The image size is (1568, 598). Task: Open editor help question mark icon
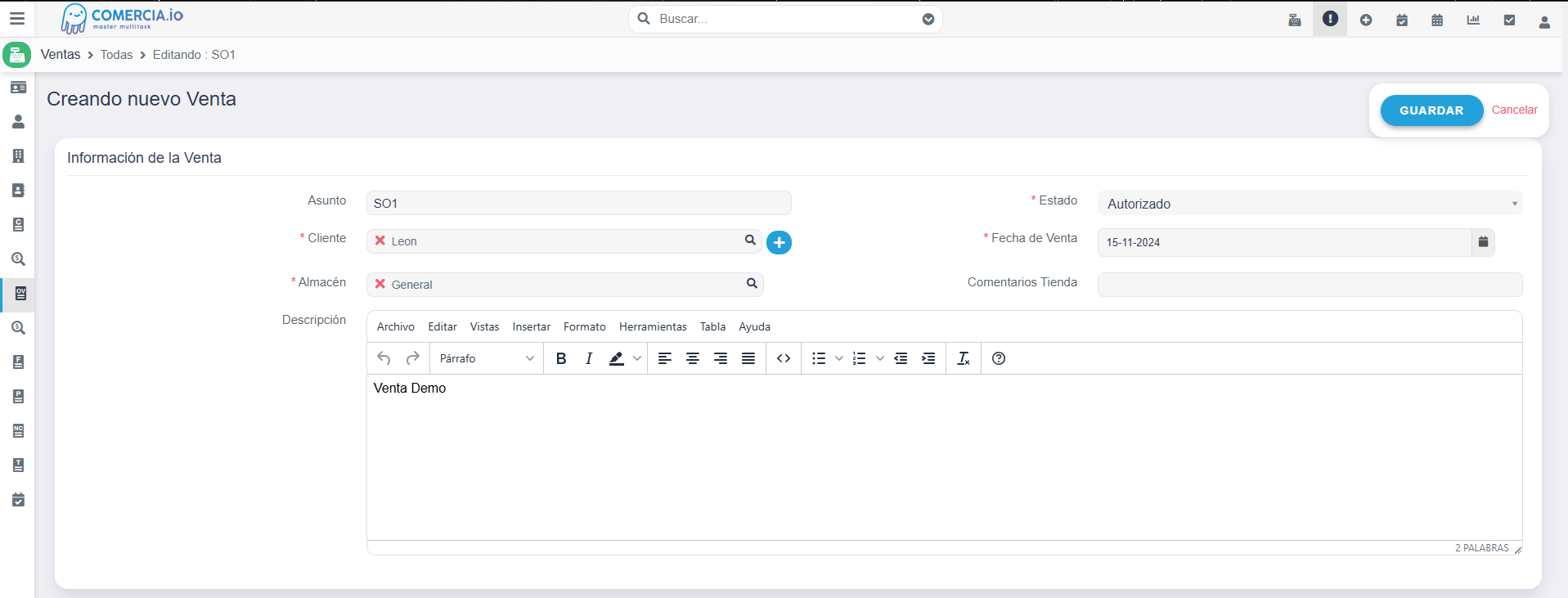[x=999, y=358]
